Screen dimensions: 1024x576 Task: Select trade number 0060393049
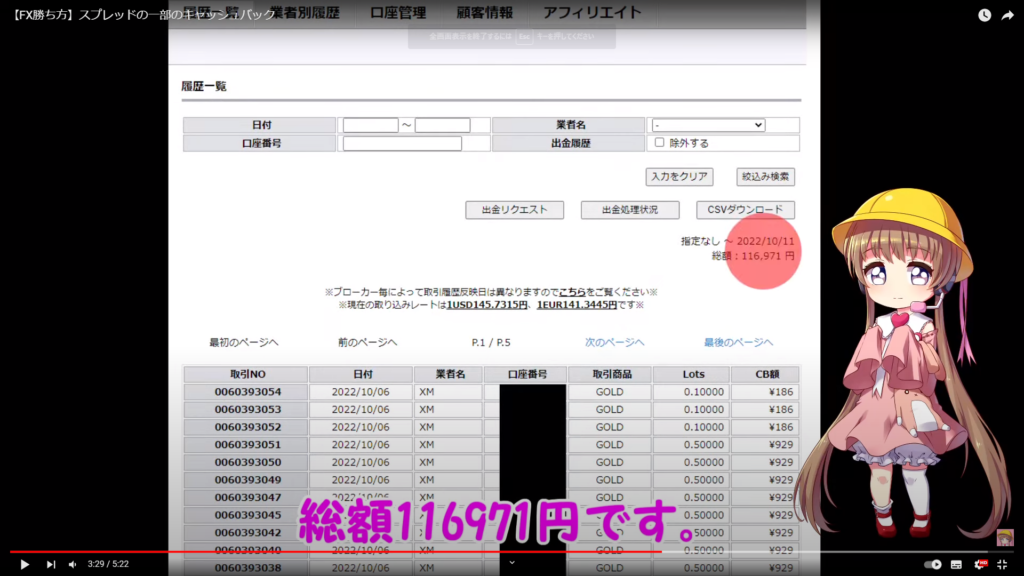pyautogui.click(x=248, y=480)
